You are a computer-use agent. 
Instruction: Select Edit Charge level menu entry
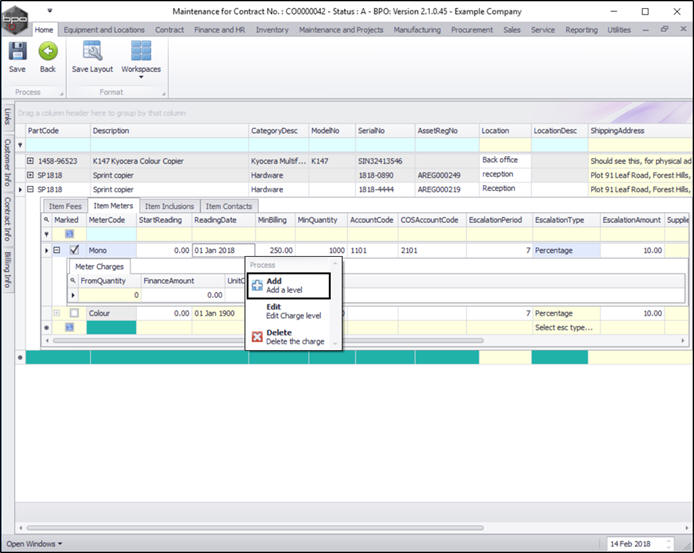click(292, 311)
